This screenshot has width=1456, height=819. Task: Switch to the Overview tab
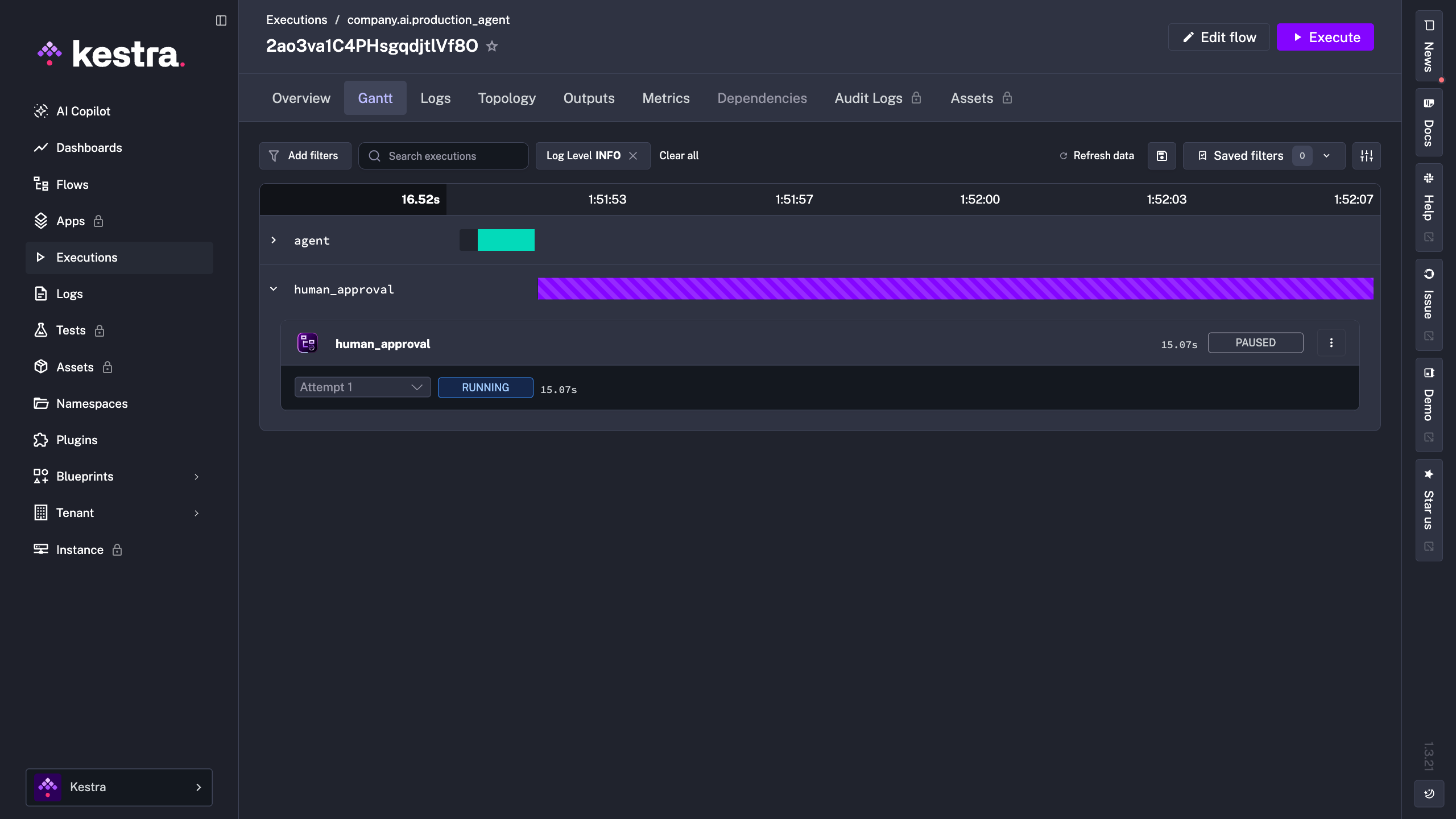(x=301, y=98)
